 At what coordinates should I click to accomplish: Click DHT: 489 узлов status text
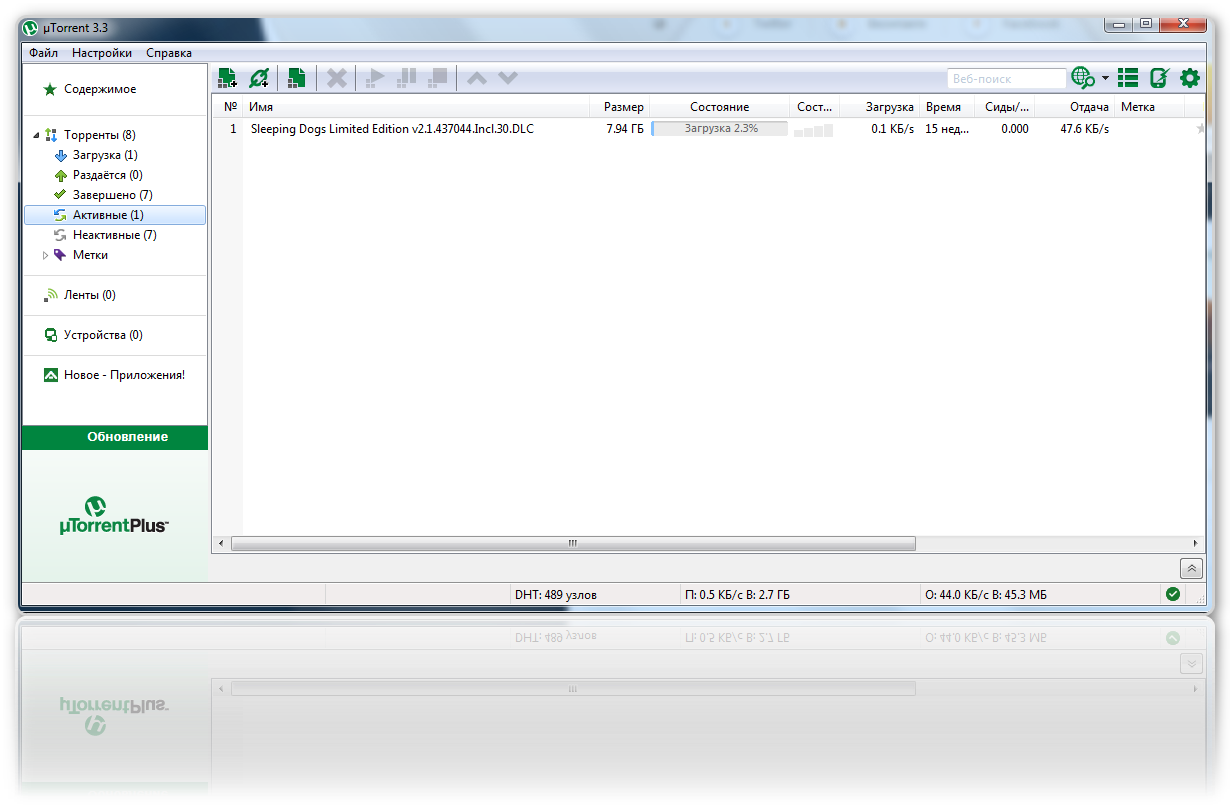pyautogui.click(x=556, y=594)
